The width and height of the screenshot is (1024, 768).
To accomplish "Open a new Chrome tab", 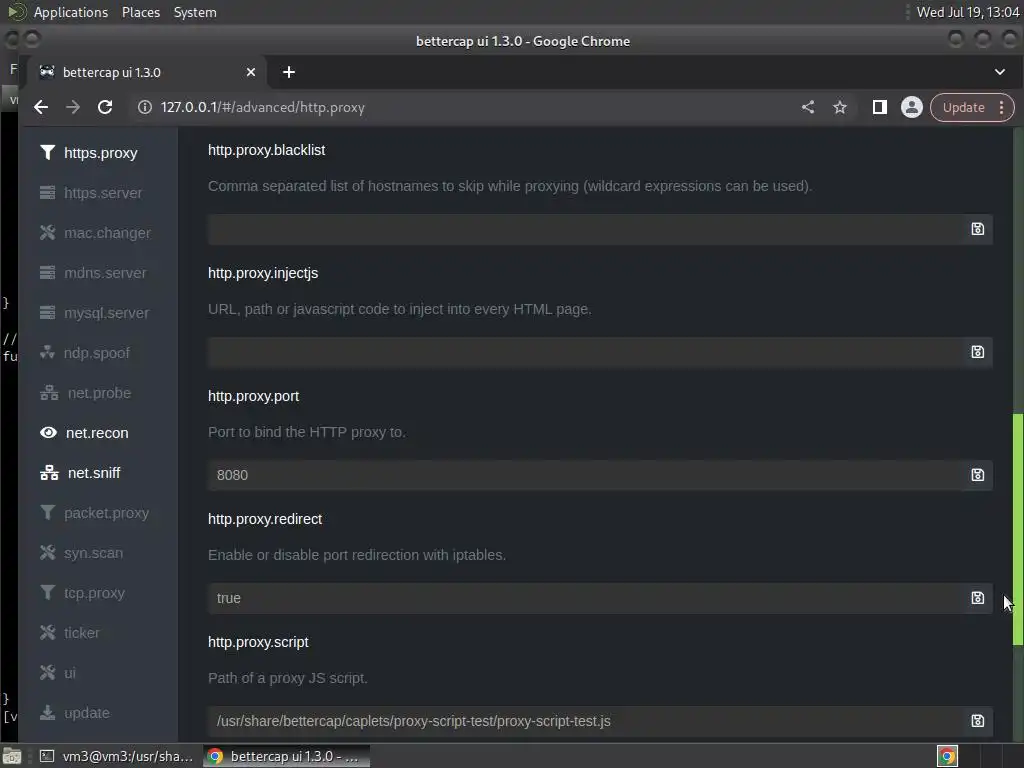I will pos(289,72).
